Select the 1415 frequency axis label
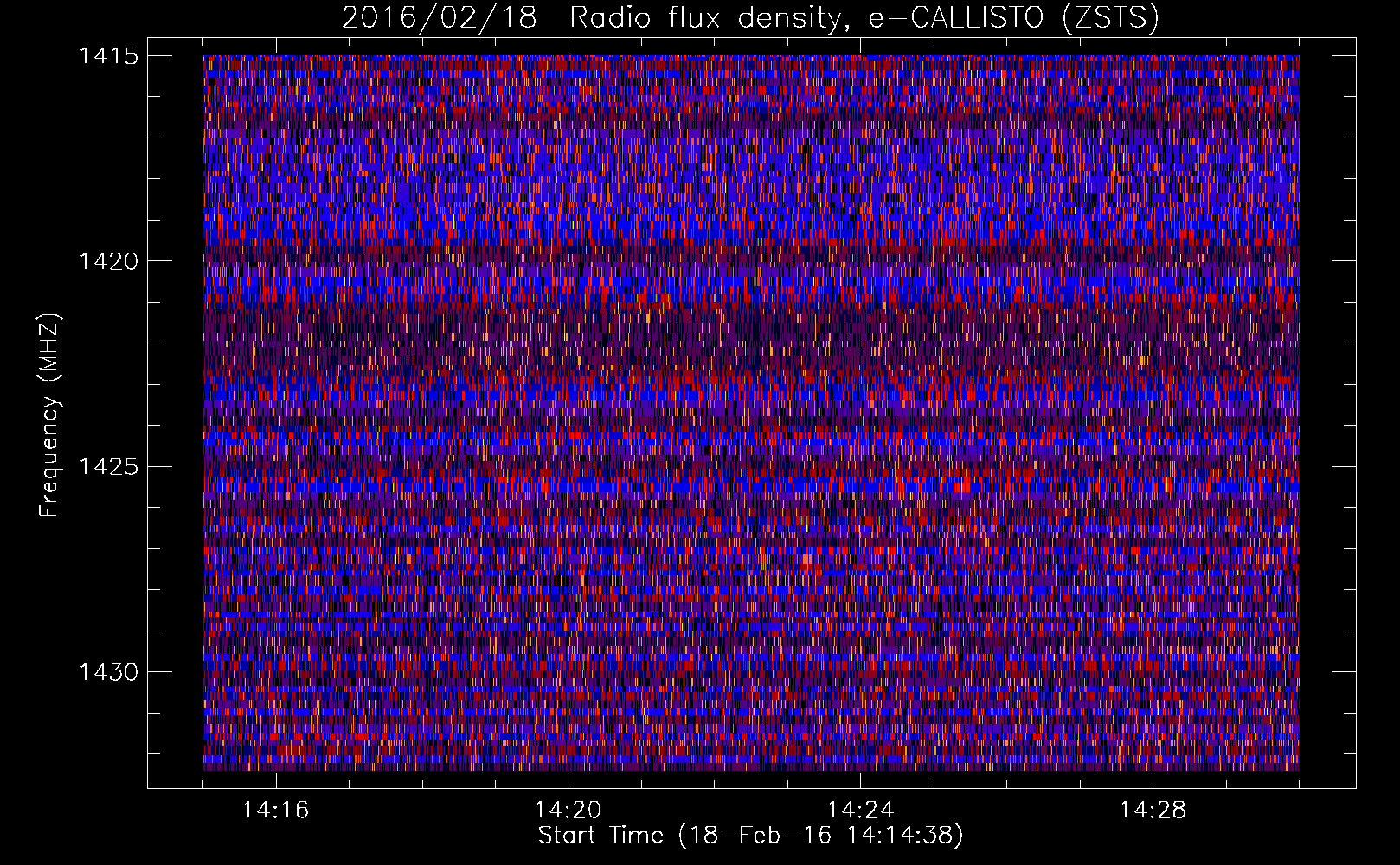This screenshot has height=865, width=1400. (109, 56)
